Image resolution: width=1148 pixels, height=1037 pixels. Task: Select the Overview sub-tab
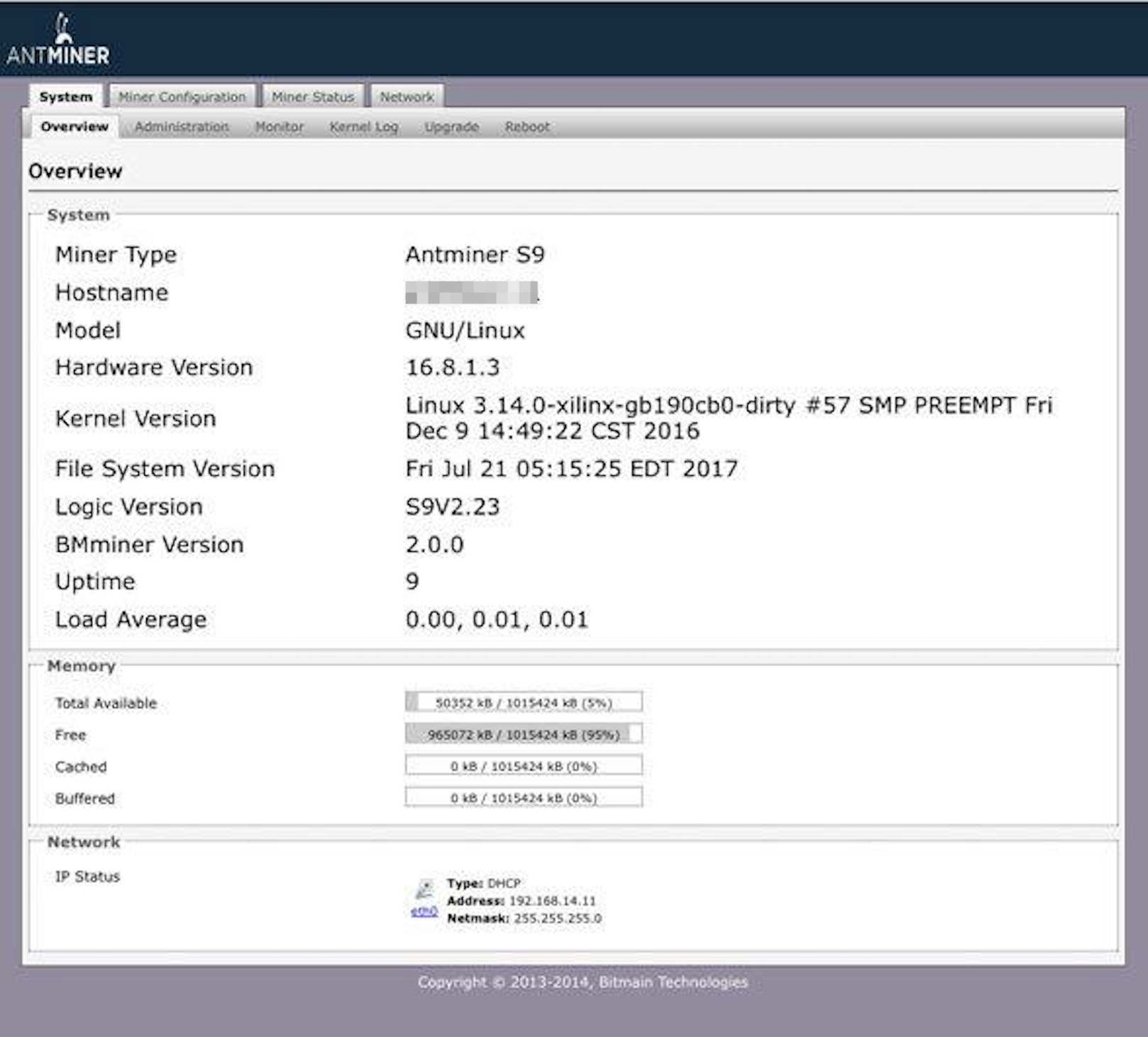[x=74, y=126]
